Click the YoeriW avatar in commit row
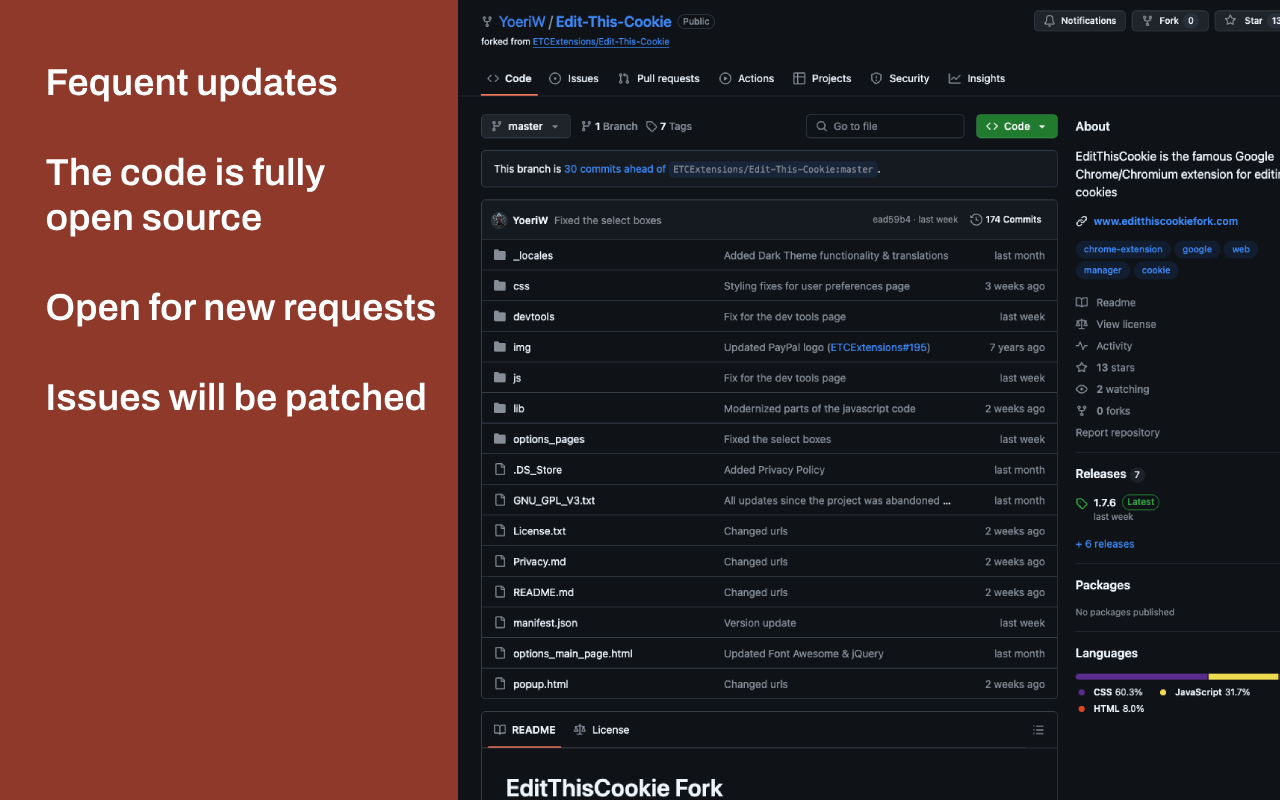The image size is (1280, 800). 499,220
